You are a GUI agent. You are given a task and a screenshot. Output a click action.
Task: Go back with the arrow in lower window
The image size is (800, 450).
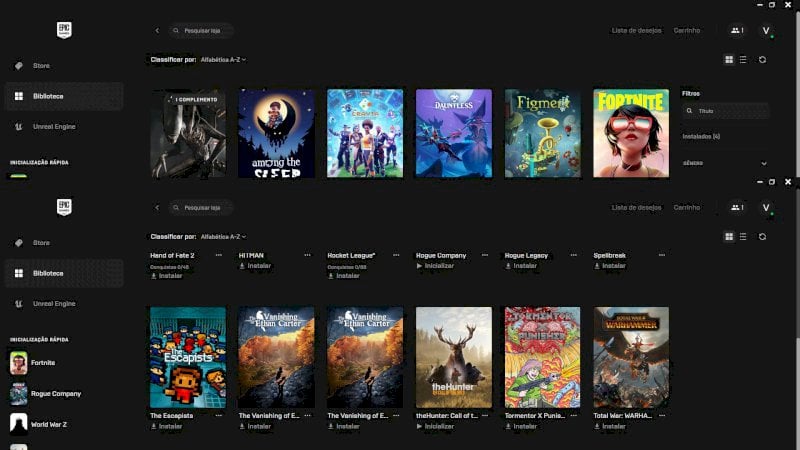[157, 208]
